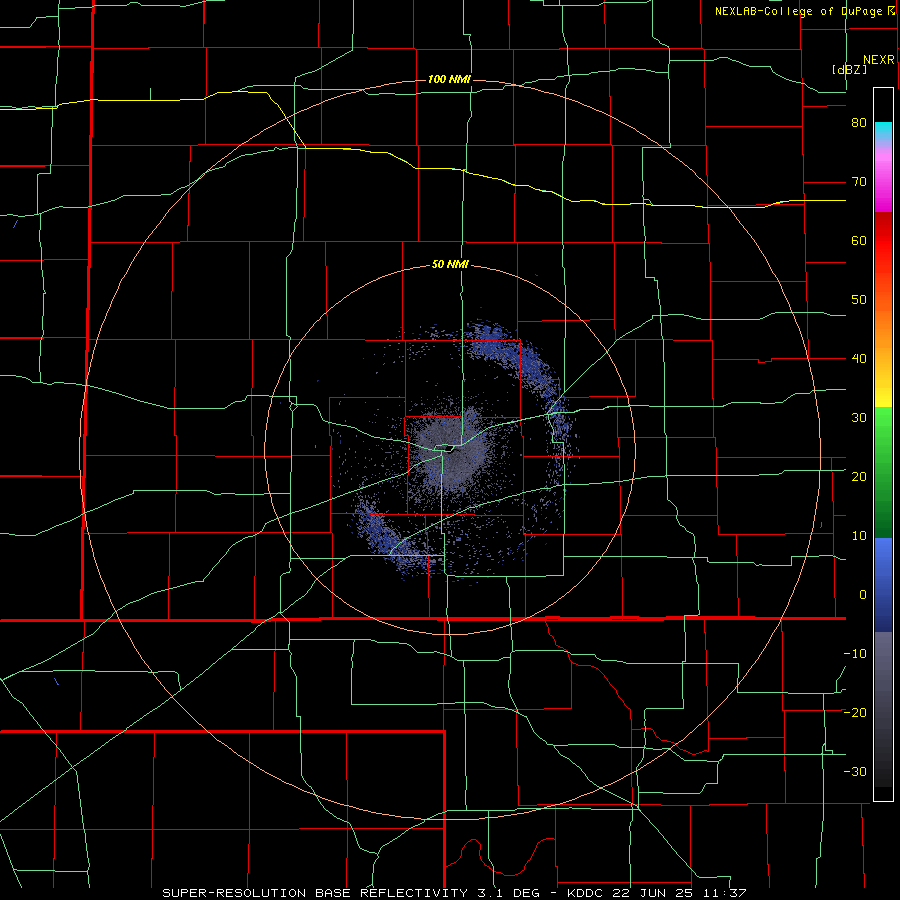The width and height of the screenshot is (900, 900).
Task: Click the 100 NMI range ring label
Action: point(449,79)
